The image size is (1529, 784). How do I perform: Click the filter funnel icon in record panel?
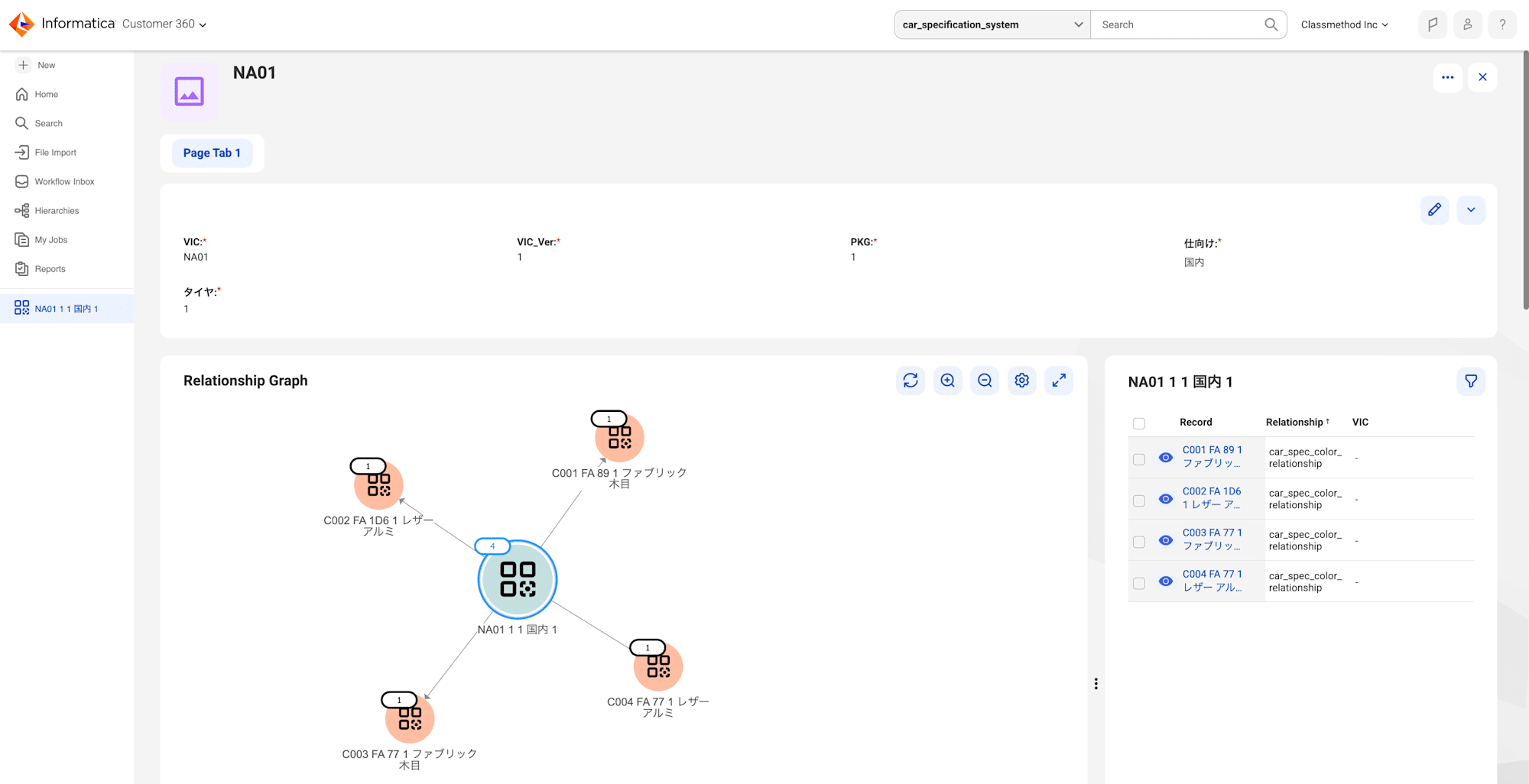coord(1471,381)
